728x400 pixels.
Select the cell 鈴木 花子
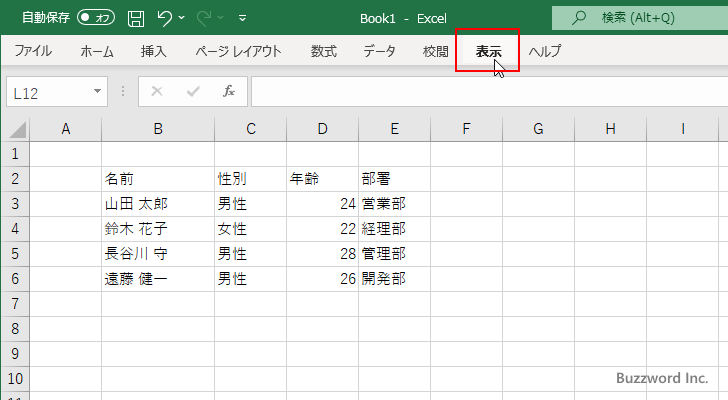(158, 229)
